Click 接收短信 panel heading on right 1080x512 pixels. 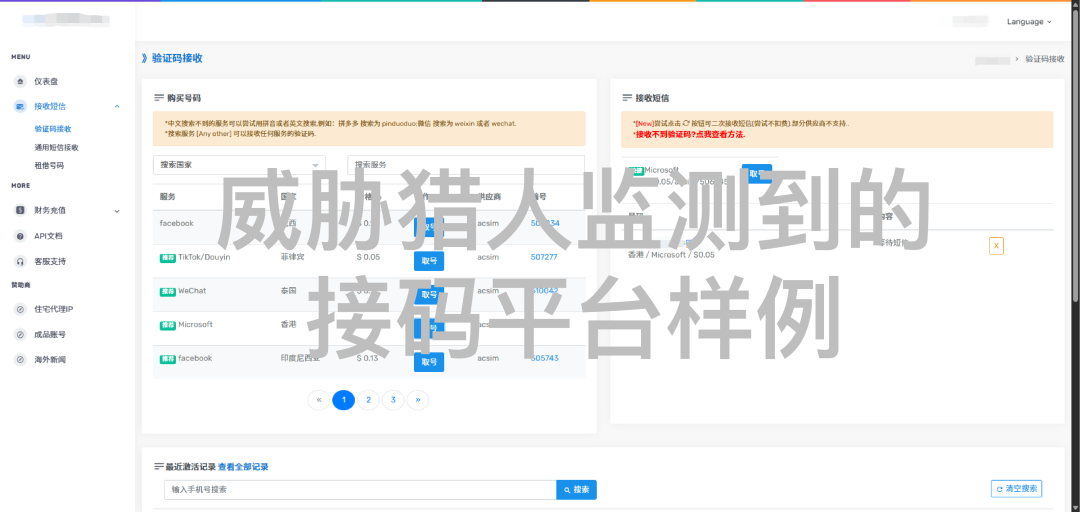click(x=652, y=98)
